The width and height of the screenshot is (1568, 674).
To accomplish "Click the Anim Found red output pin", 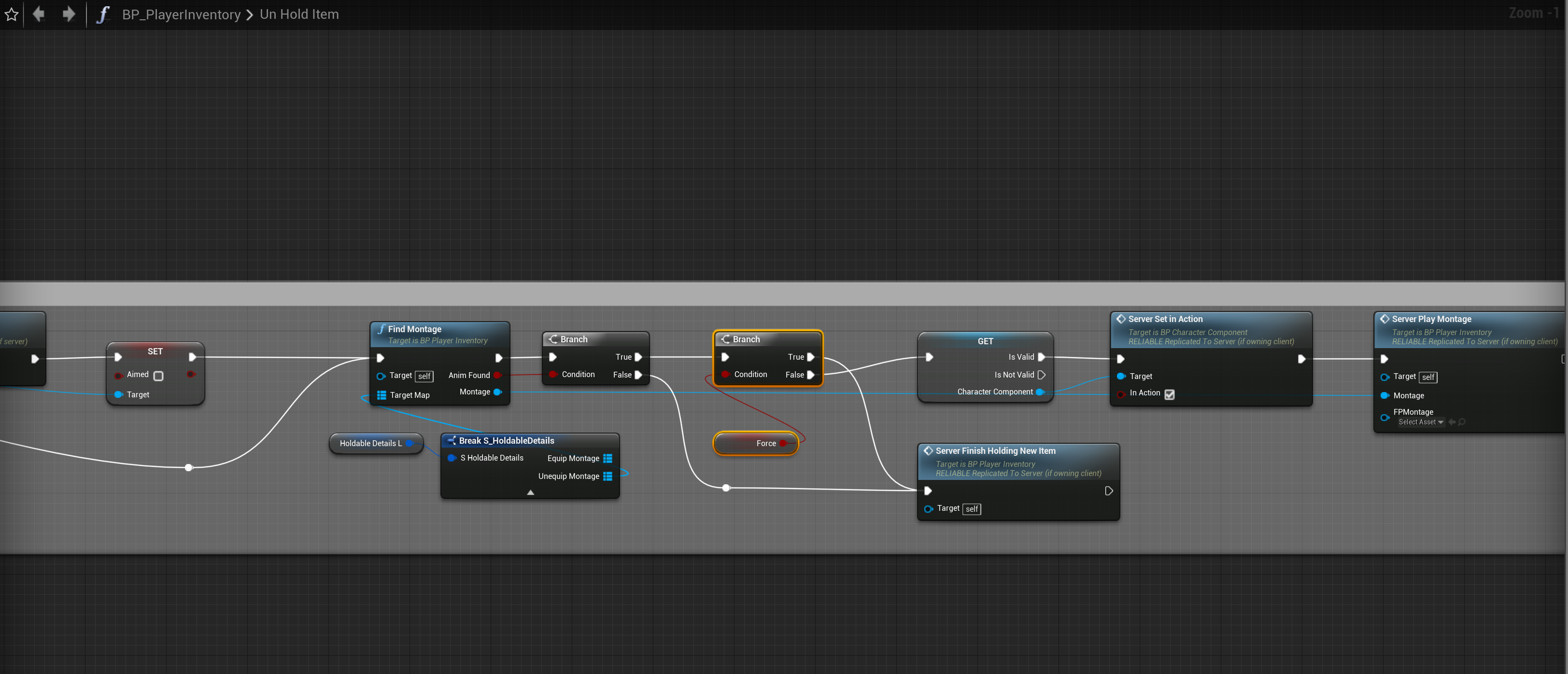I will tap(497, 375).
